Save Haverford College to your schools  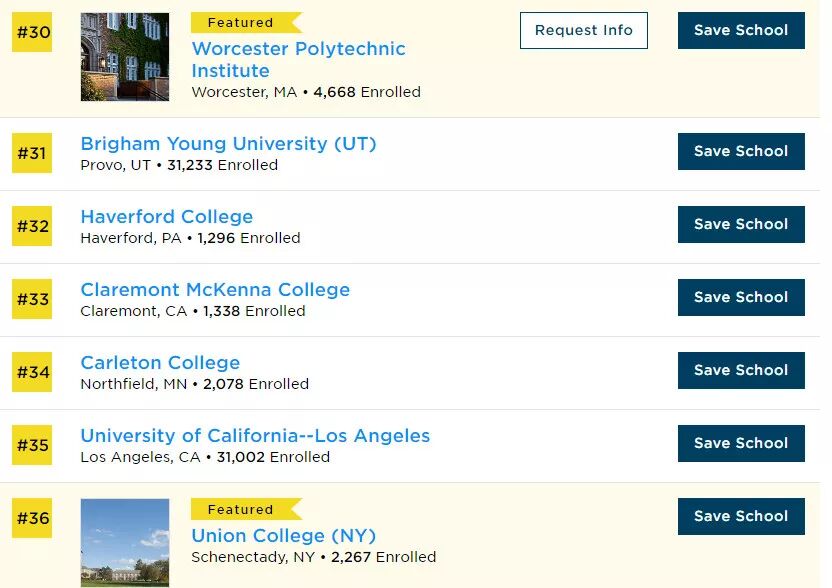click(x=741, y=224)
